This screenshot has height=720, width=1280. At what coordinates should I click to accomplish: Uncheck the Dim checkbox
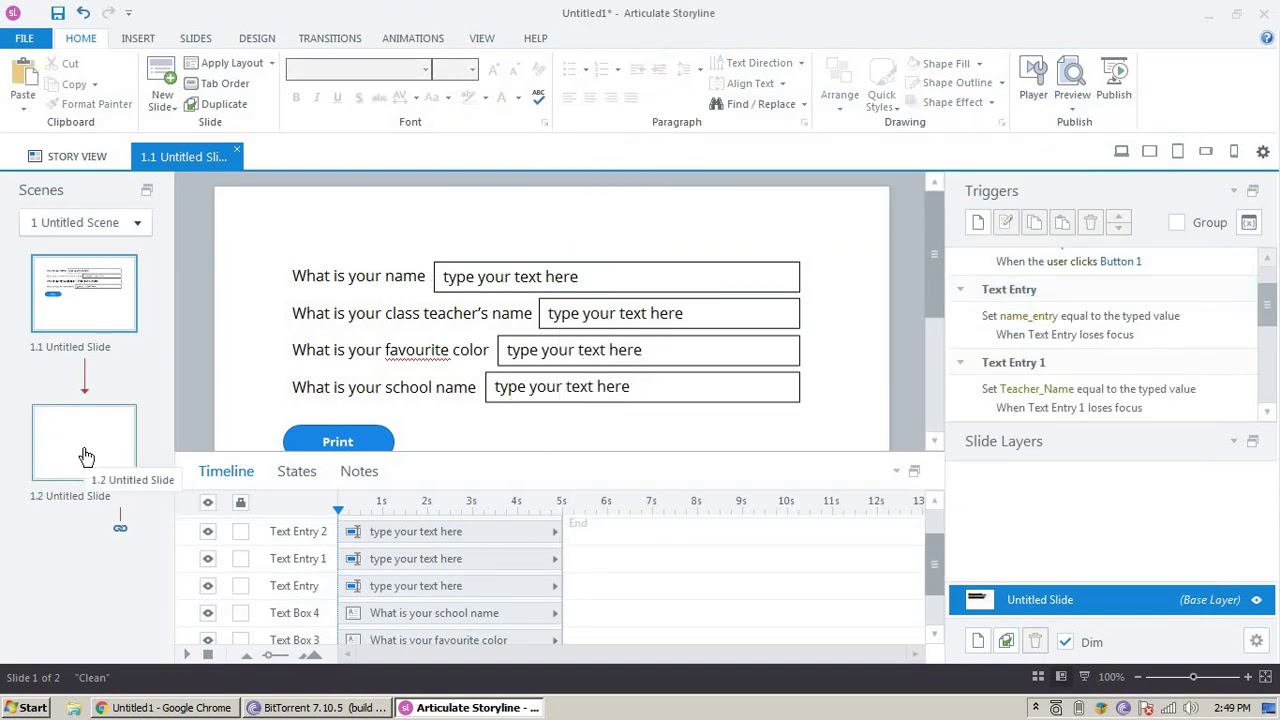click(1065, 642)
